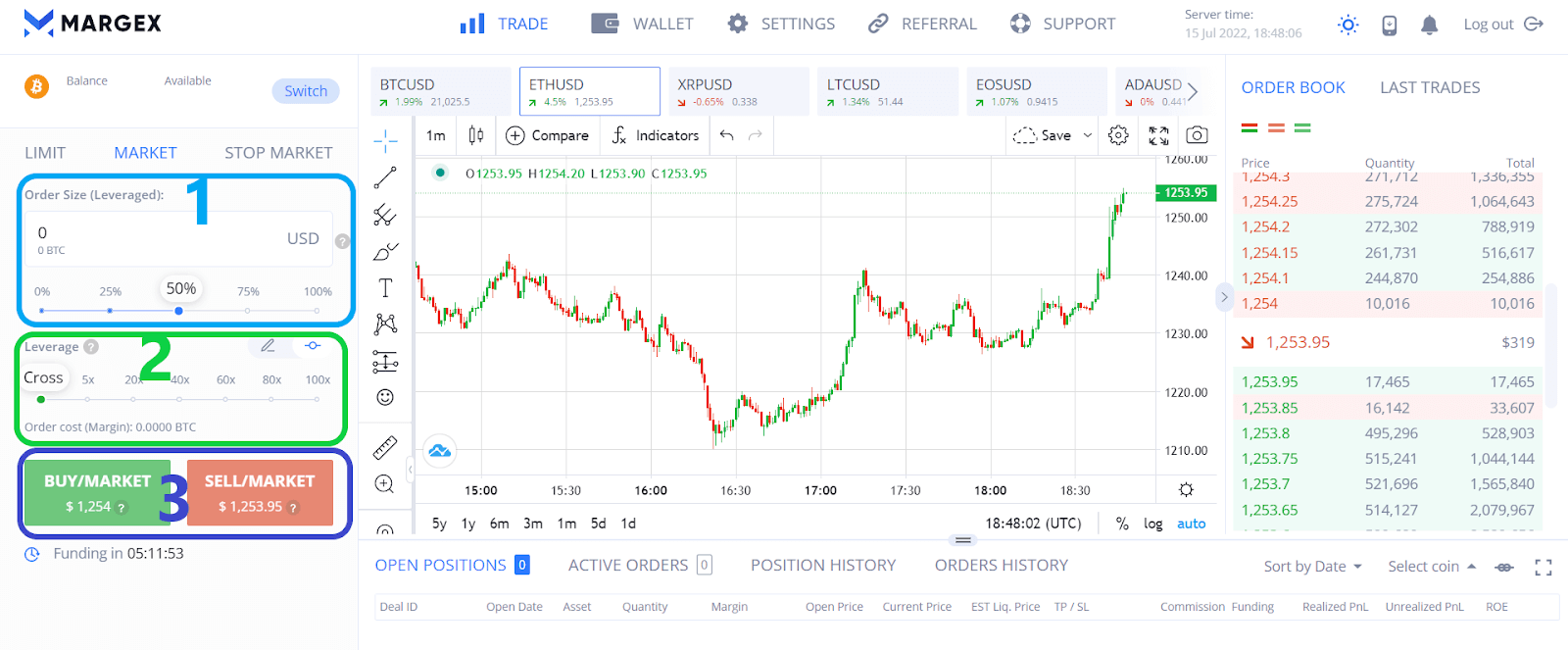This screenshot has width=1568, height=650.
Task: Click the Switch balance button
Action: click(x=306, y=91)
